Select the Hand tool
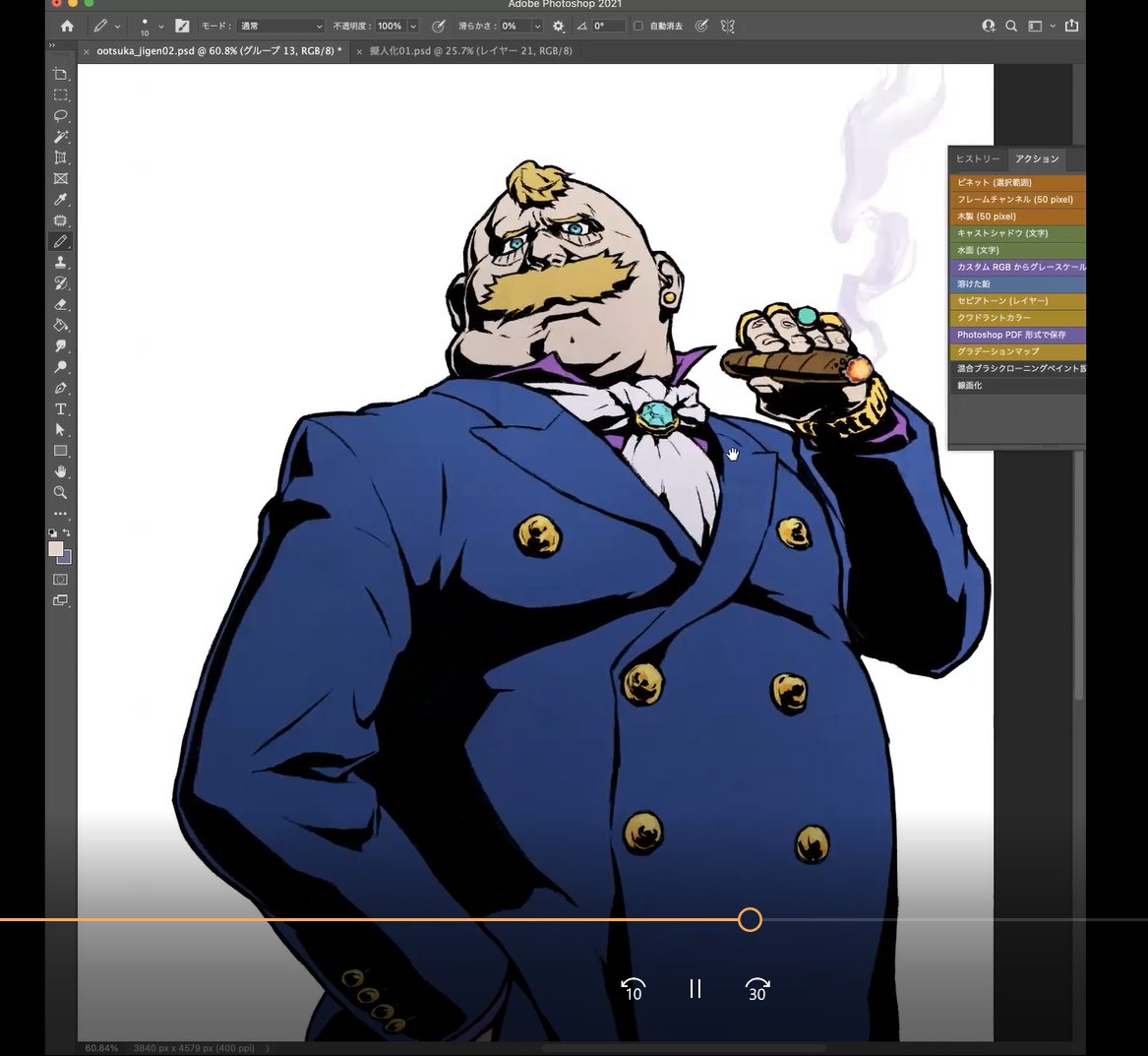The height and width of the screenshot is (1056, 1148). tap(61, 471)
